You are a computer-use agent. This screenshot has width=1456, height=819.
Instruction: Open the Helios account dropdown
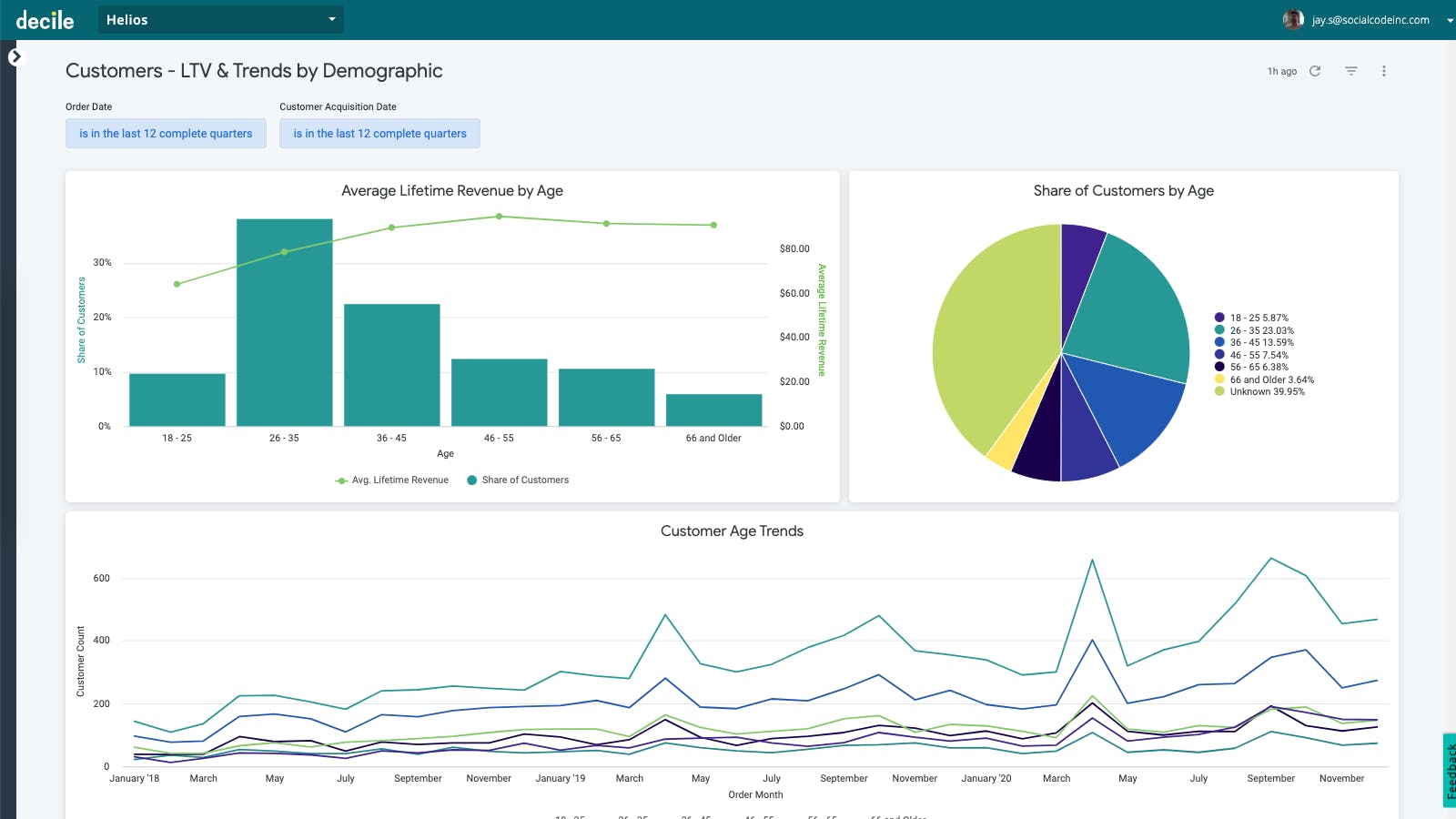(221, 19)
